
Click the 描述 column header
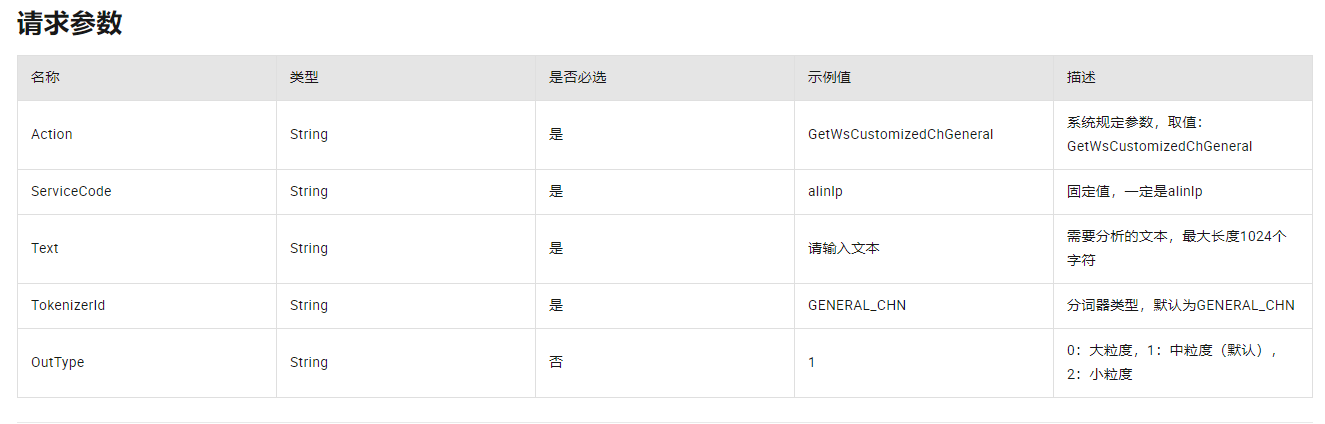point(1081,77)
